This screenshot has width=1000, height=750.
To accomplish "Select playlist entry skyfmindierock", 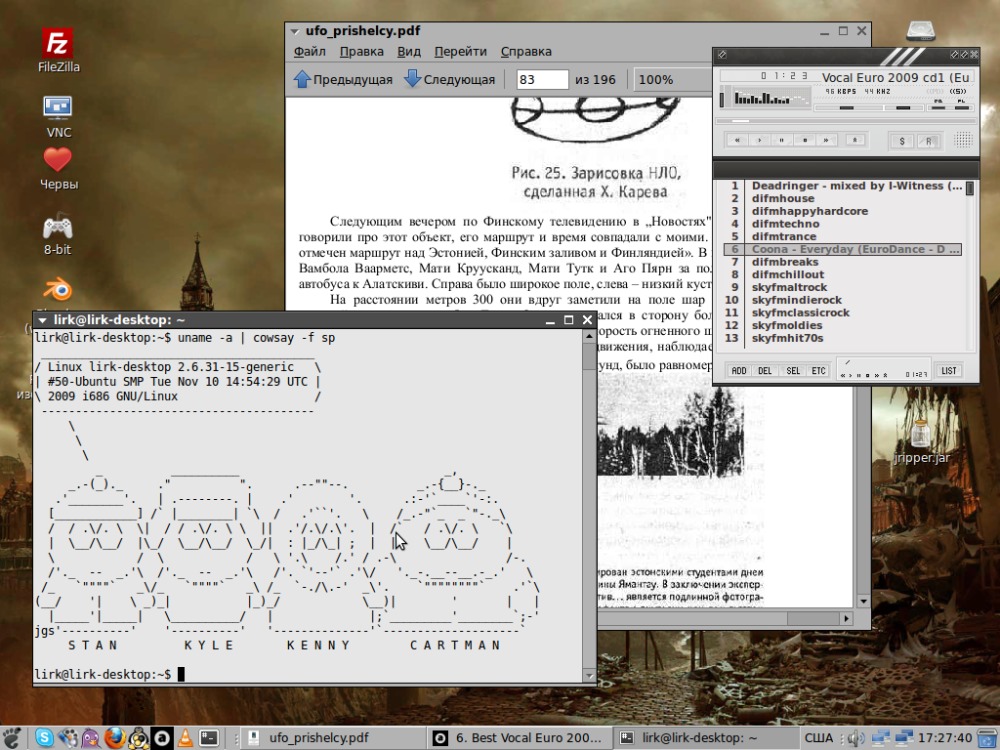I will 842,300.
